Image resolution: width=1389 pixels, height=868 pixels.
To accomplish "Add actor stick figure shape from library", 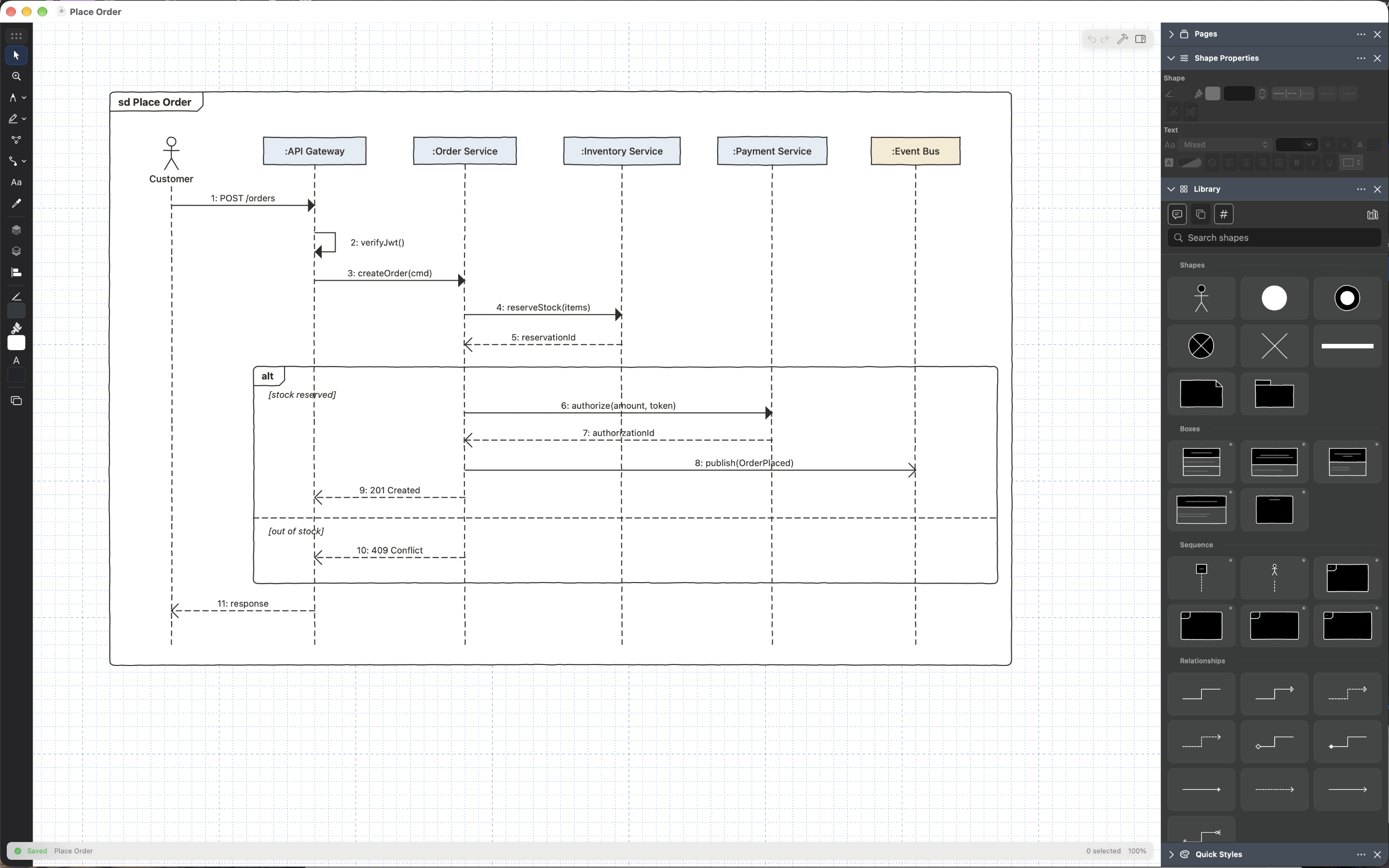I will (x=1201, y=298).
